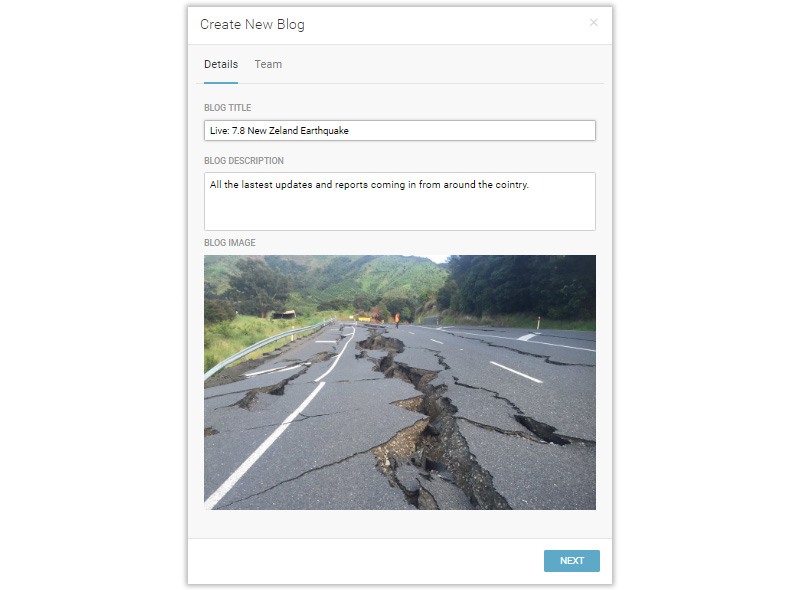800x590 pixels.
Task: Click the green hillside in the blog image
Action: click(x=330, y=280)
